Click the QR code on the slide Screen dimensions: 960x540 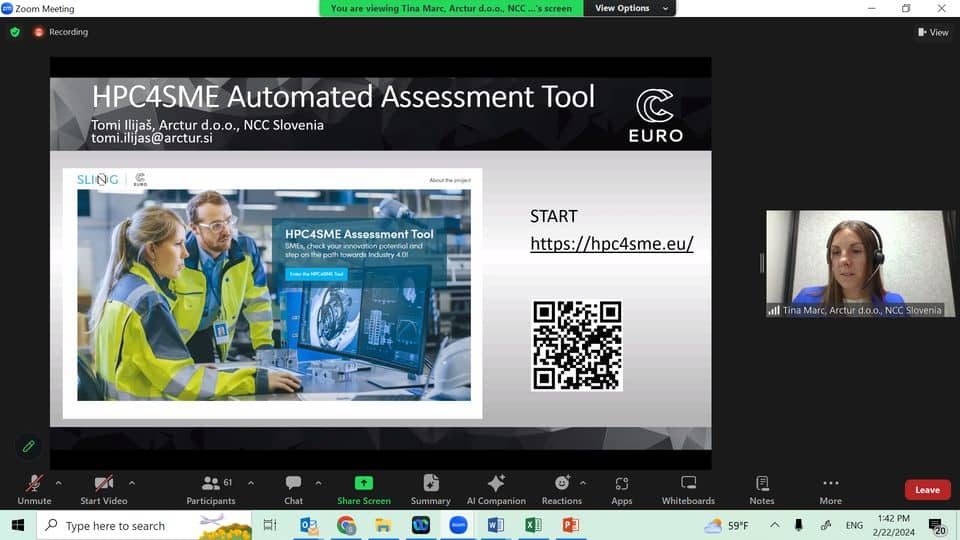pyautogui.click(x=577, y=345)
